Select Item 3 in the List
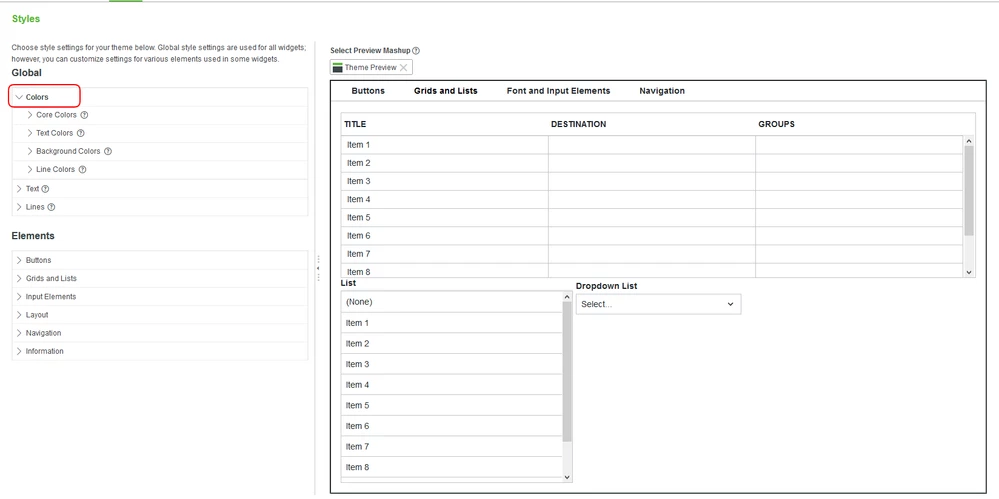This screenshot has height=499, width=999. point(452,365)
